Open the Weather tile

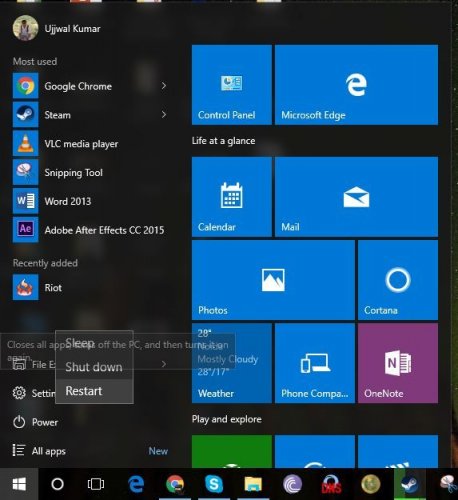click(232, 363)
